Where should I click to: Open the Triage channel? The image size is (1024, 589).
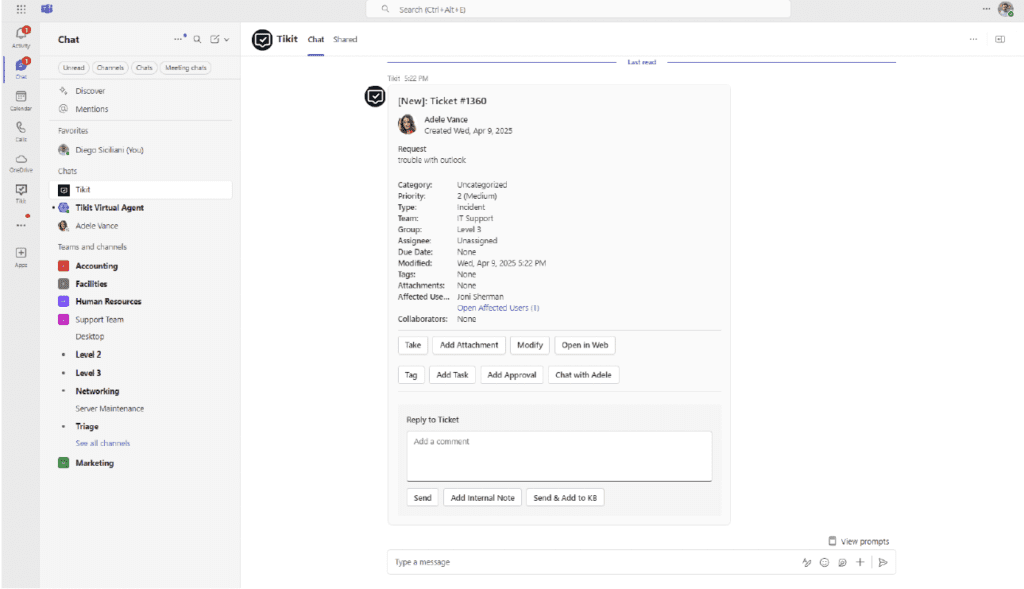coord(87,426)
